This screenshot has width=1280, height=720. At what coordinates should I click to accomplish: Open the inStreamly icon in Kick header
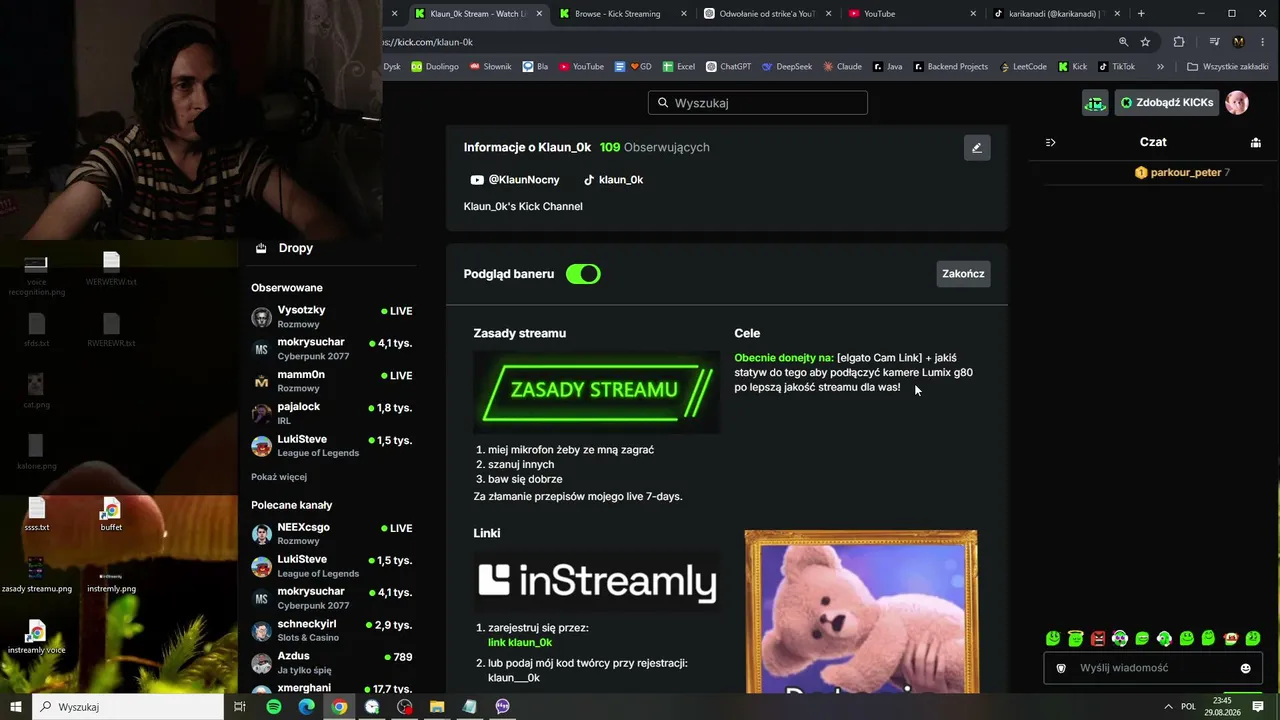point(1096,103)
